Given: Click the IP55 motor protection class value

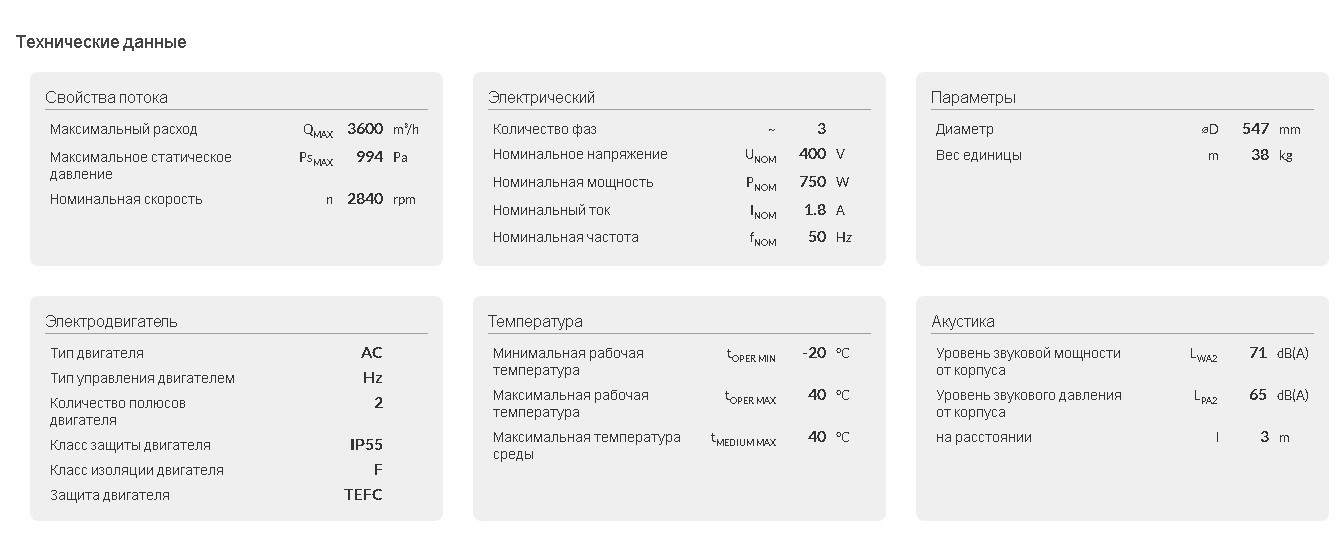Looking at the screenshot, I should pos(366,445).
